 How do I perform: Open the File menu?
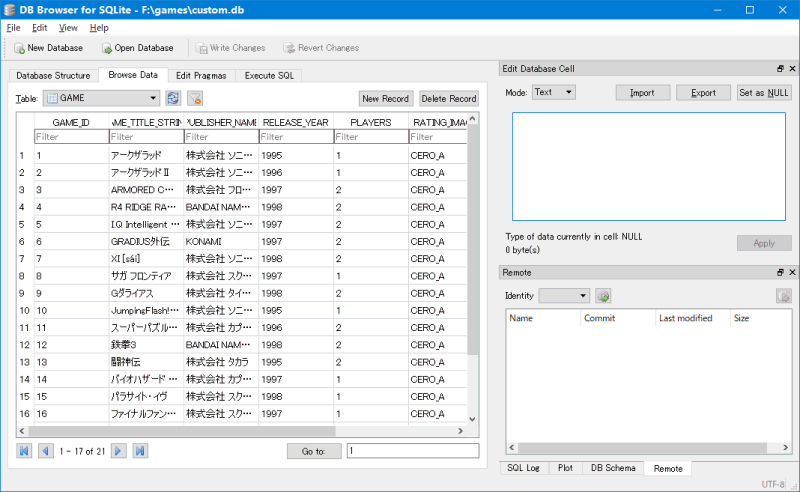[13, 28]
